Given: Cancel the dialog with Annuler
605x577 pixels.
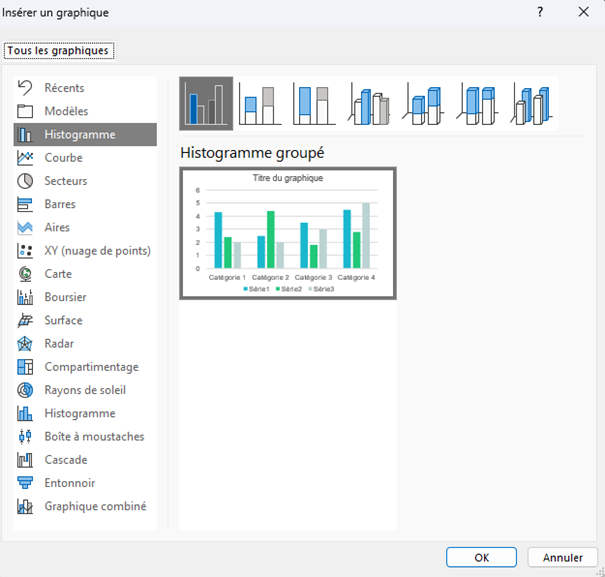Looking at the screenshot, I should 562,557.
